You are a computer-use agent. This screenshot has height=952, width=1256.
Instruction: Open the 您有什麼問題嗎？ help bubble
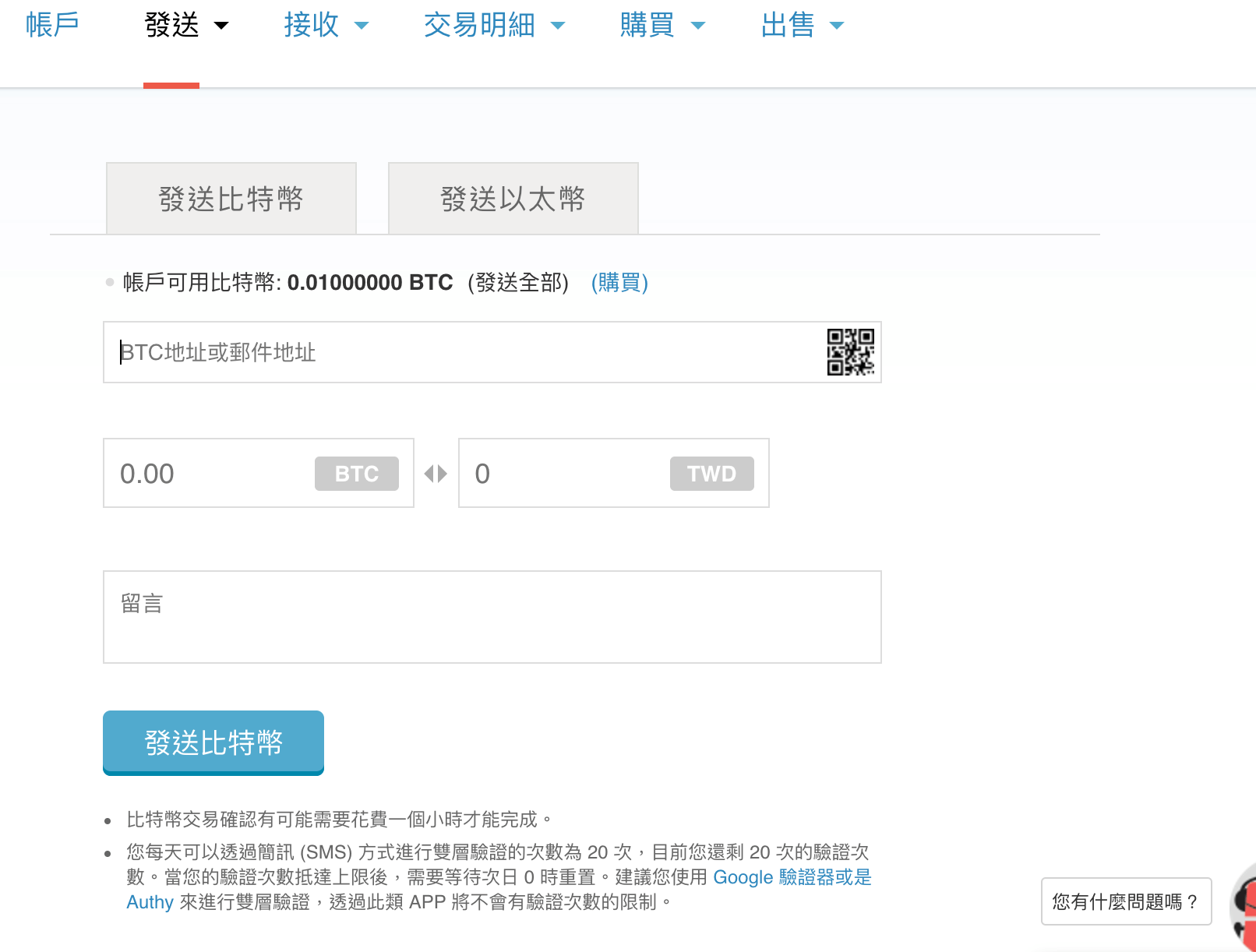pos(1125,901)
